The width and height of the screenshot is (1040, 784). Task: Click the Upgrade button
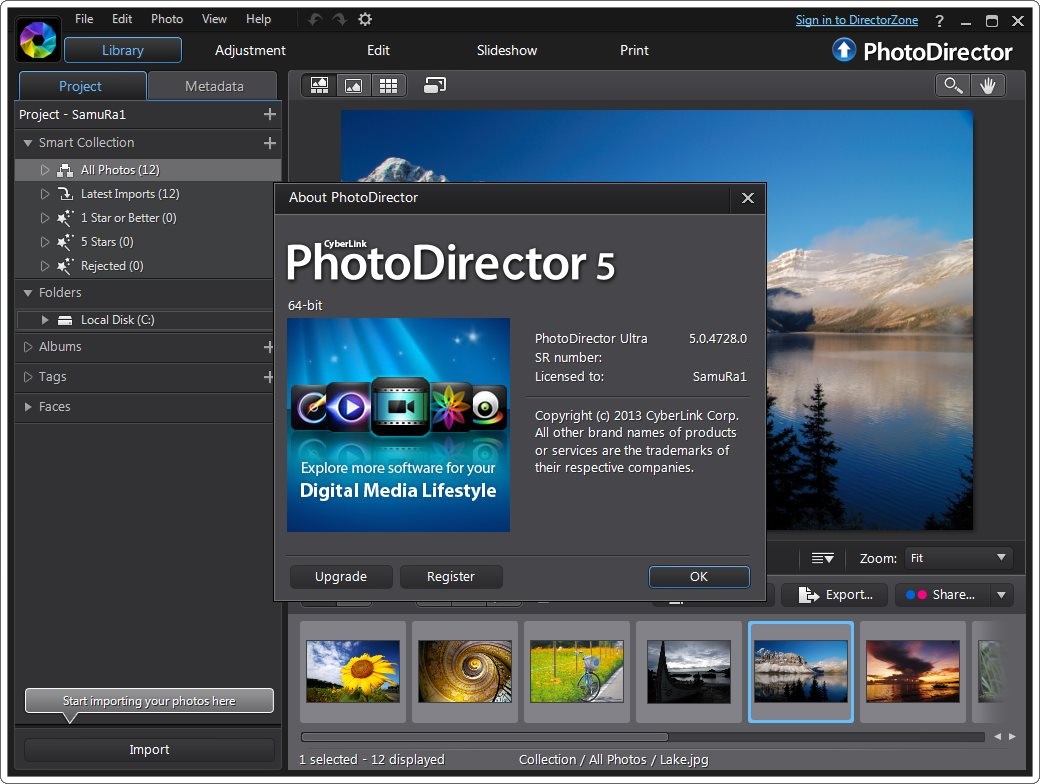pos(341,576)
